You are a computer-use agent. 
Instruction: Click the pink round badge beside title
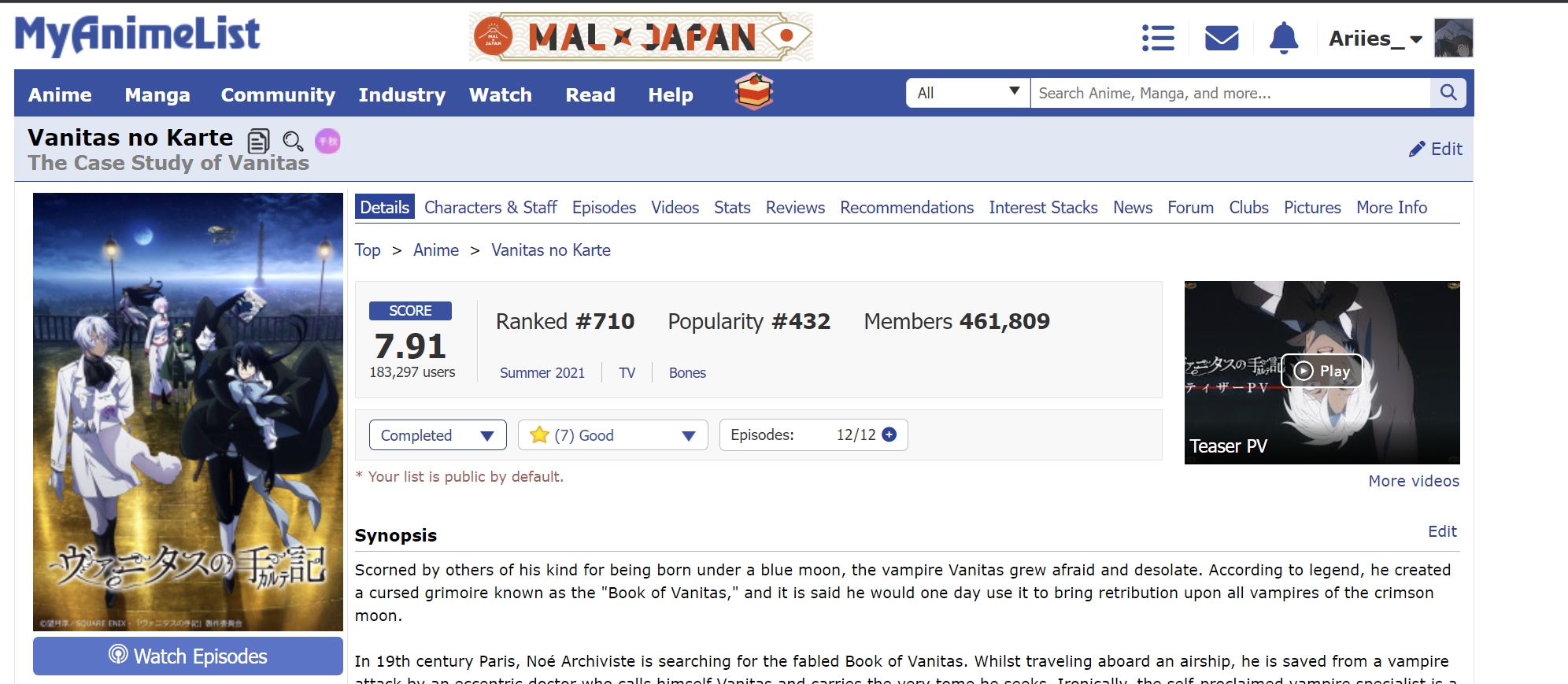(x=327, y=141)
